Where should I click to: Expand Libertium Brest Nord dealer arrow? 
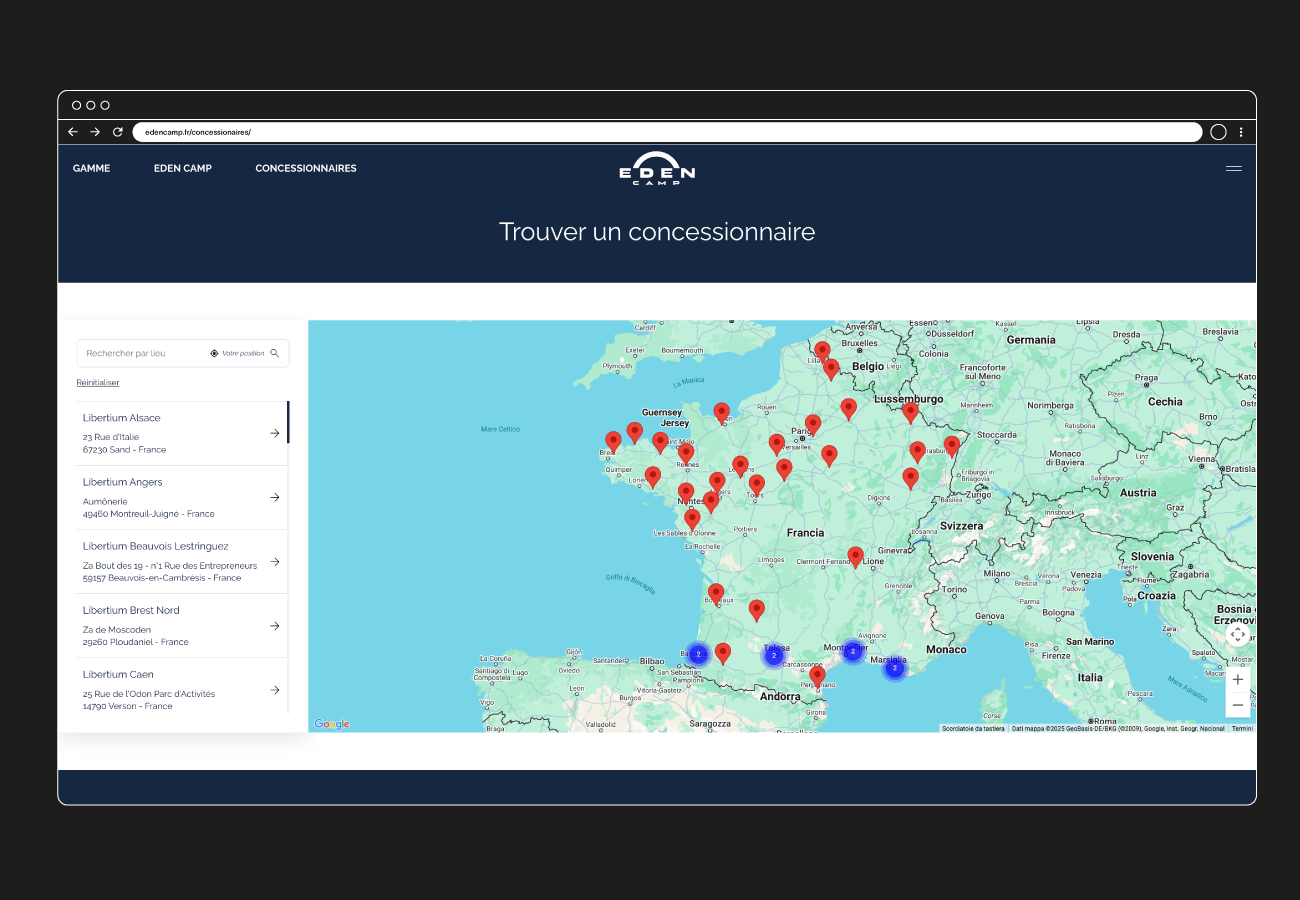274,626
